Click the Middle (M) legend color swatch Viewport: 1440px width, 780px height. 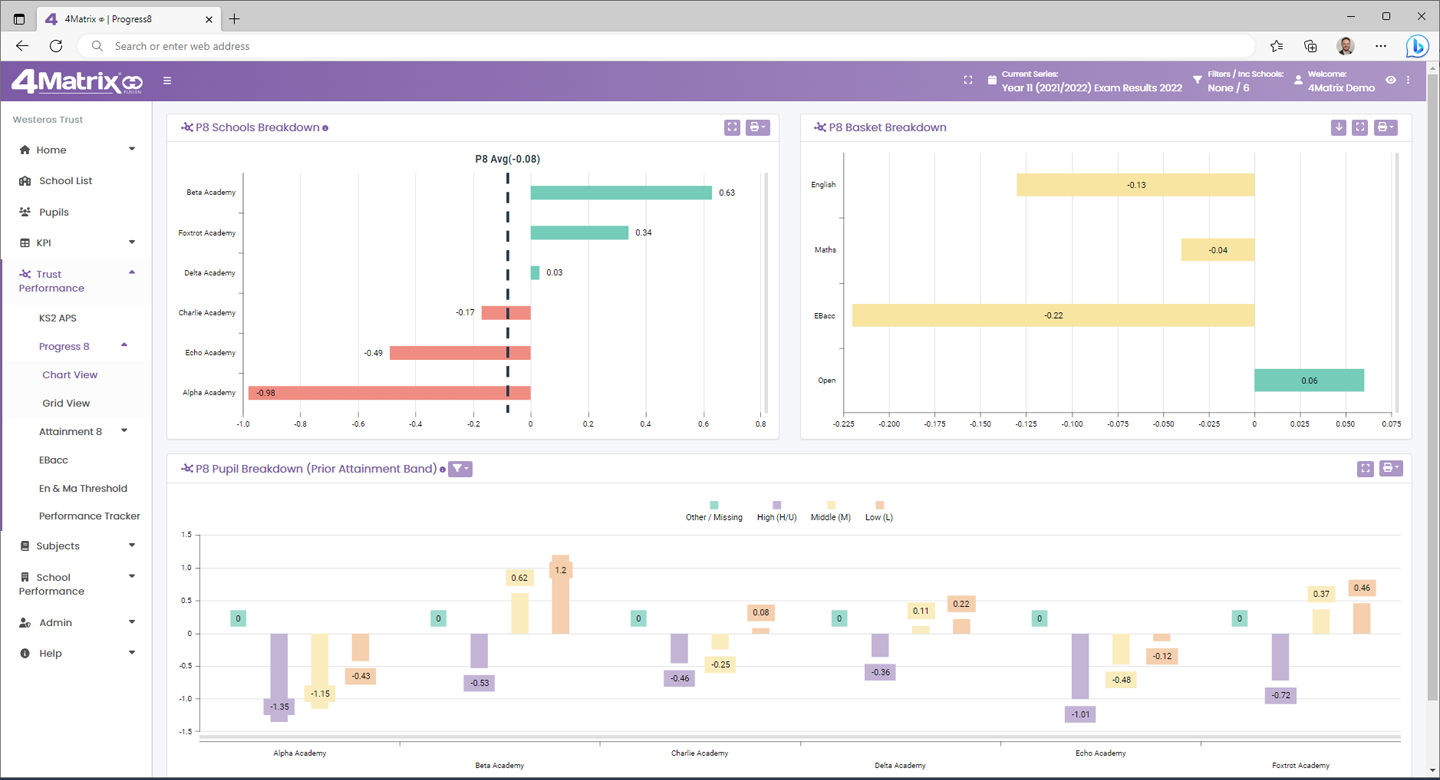[x=831, y=506]
